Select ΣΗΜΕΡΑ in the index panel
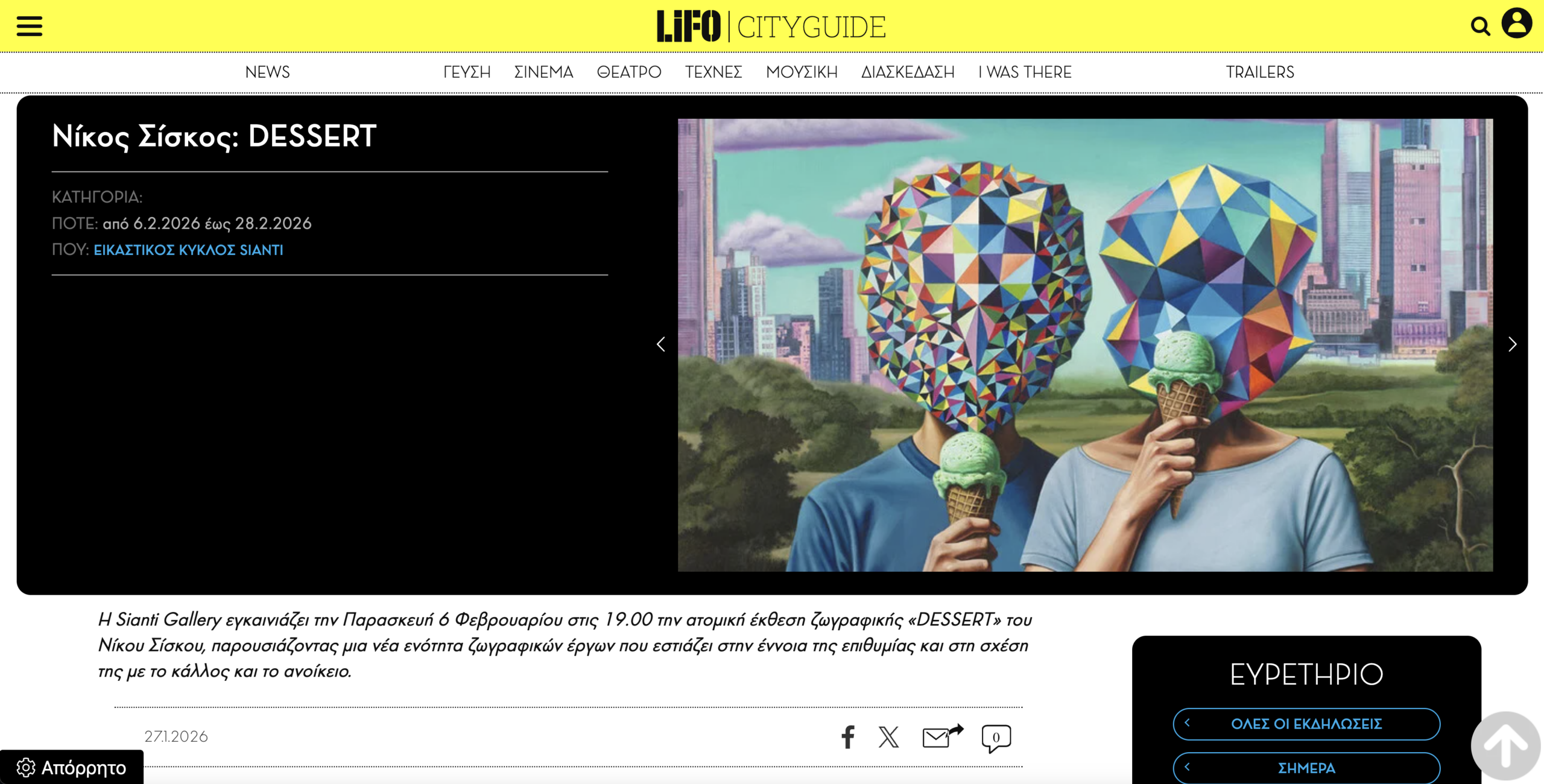1544x784 pixels. (1306, 768)
